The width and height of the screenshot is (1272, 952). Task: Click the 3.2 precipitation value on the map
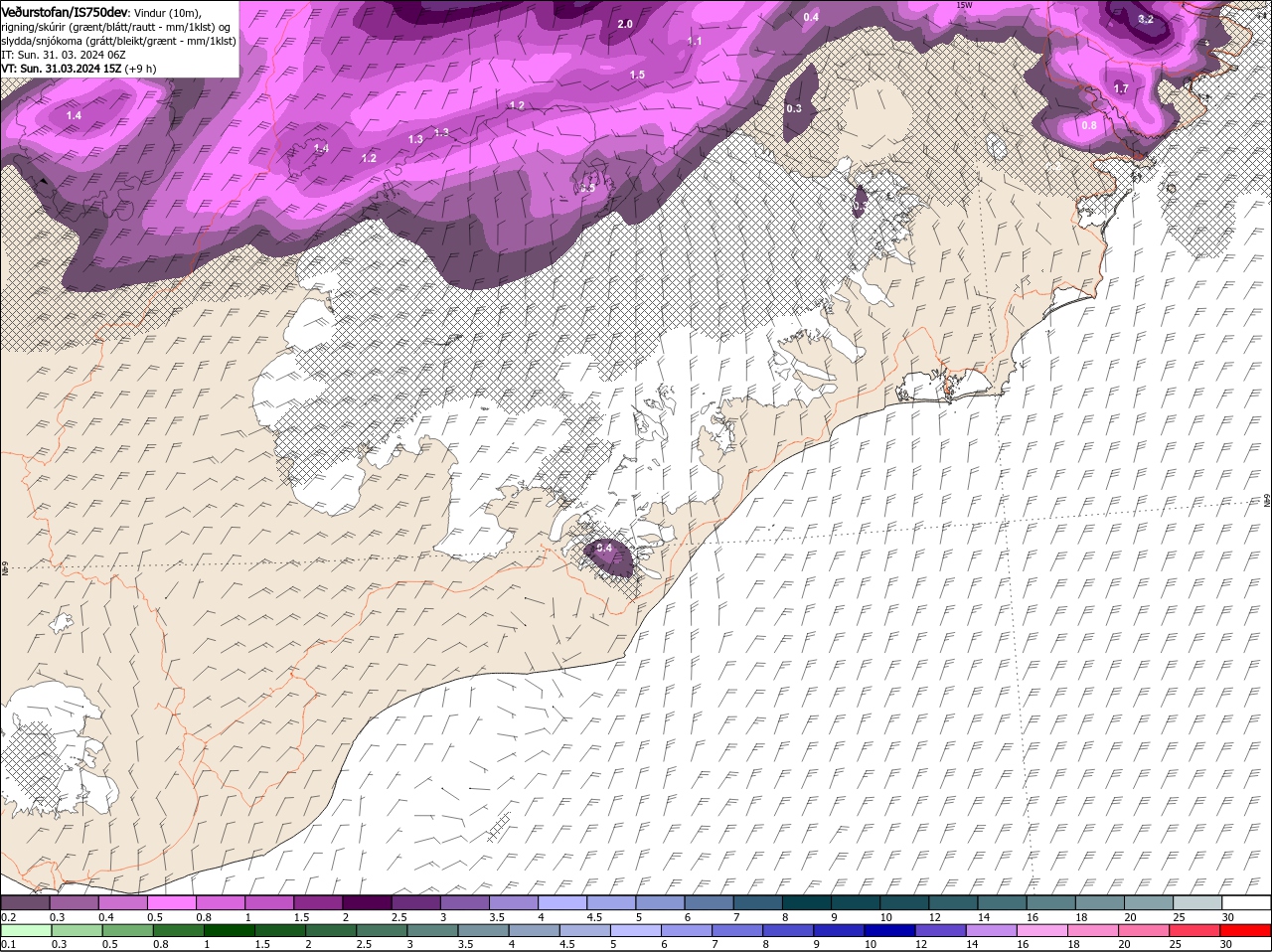(1146, 19)
